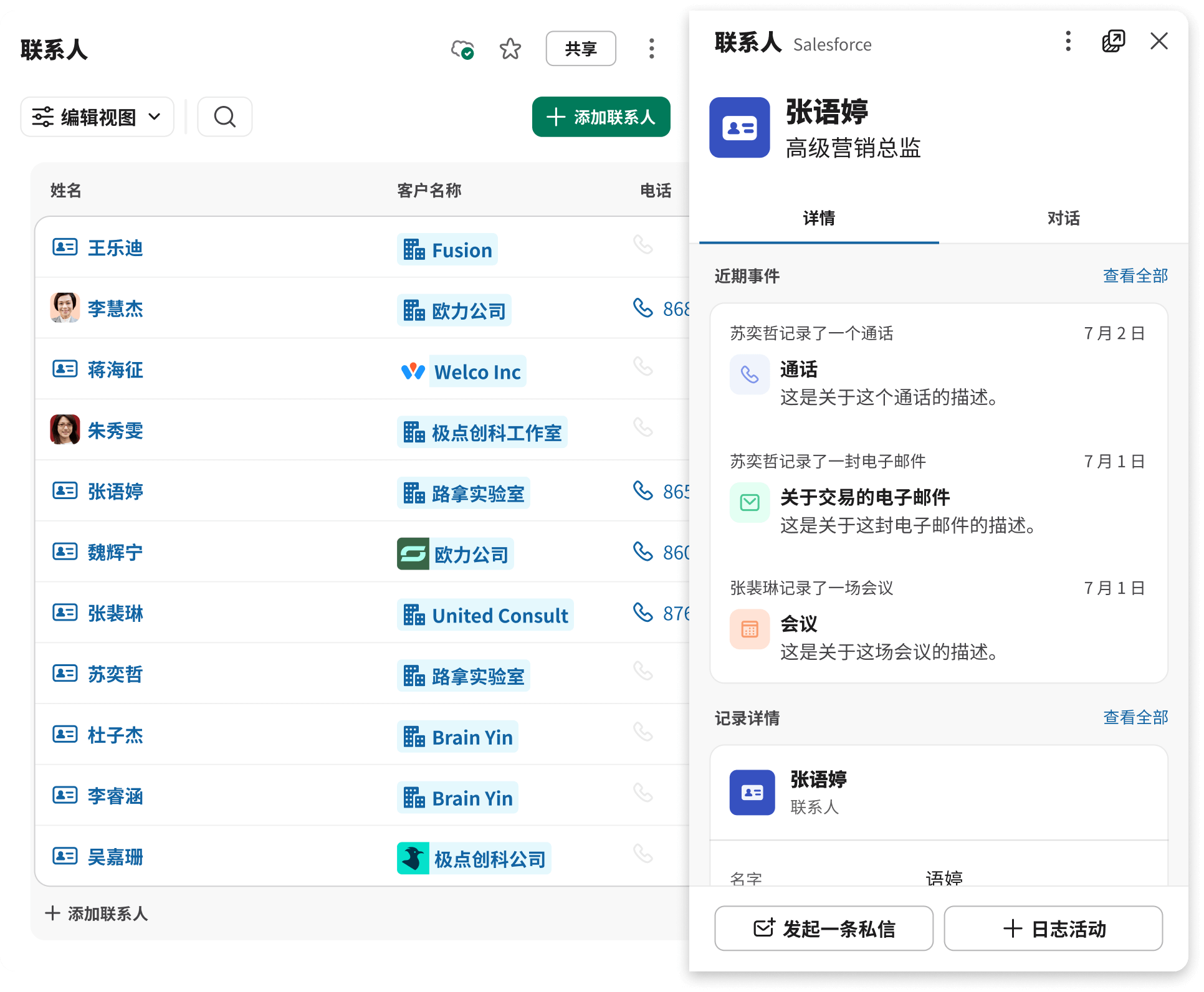Click 张语婷's contact card icon in the header

coord(739,128)
